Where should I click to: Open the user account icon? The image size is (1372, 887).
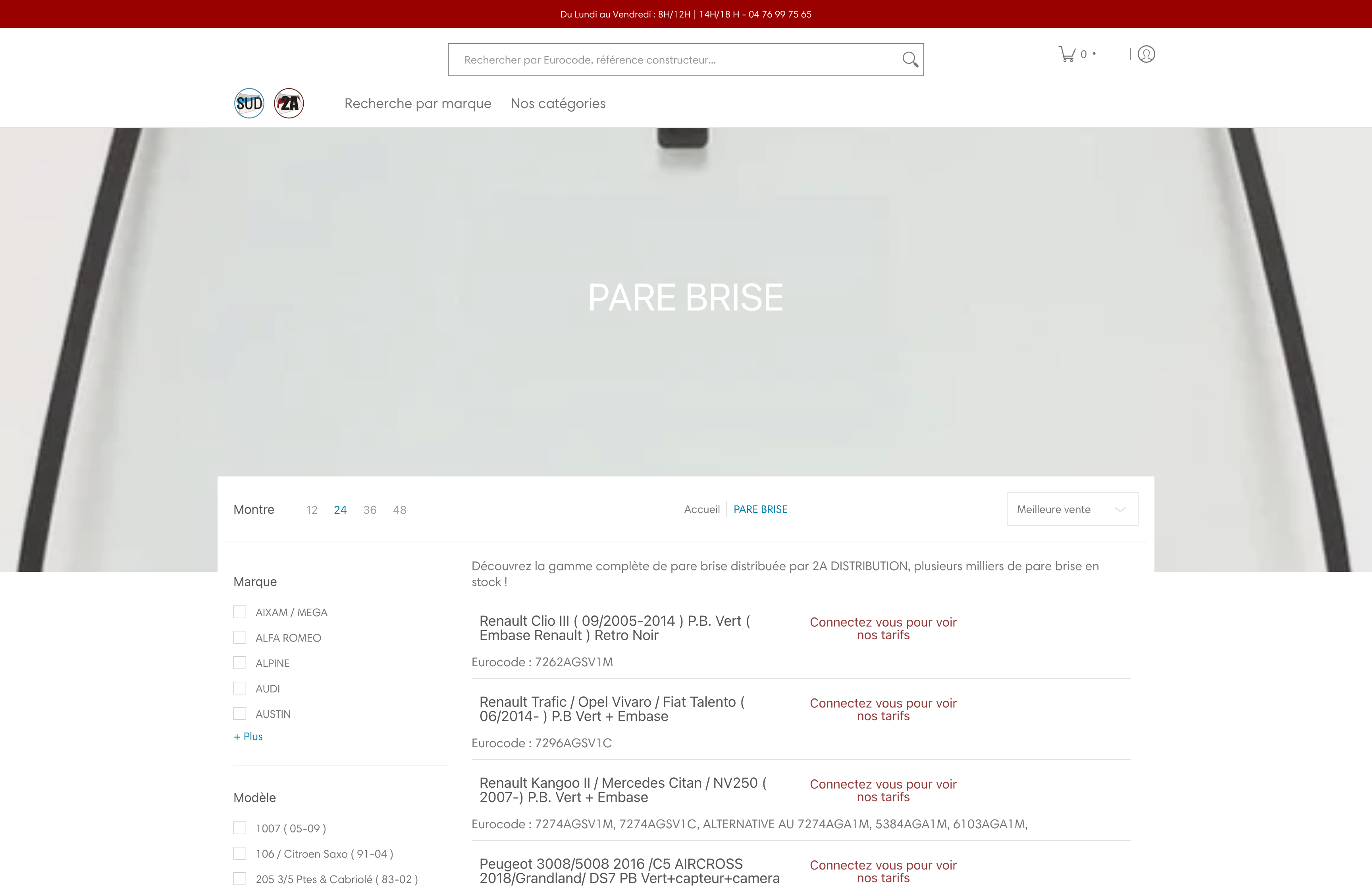[1146, 55]
